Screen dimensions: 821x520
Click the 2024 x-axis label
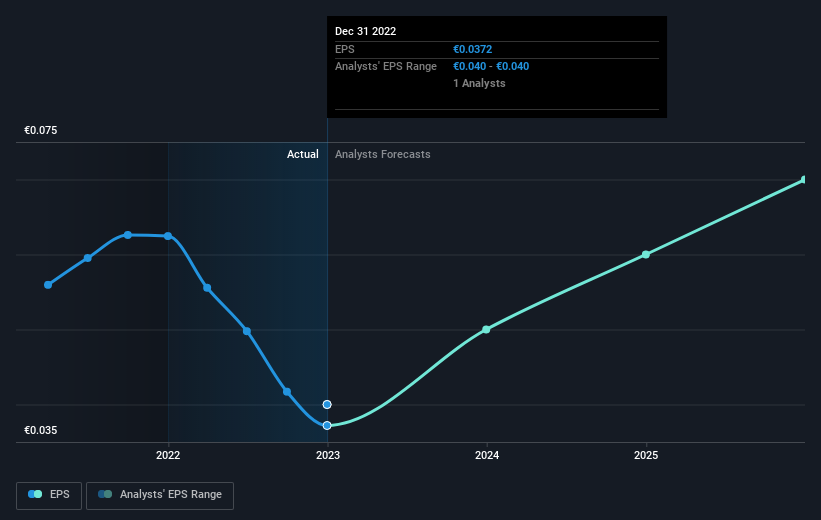click(487, 456)
